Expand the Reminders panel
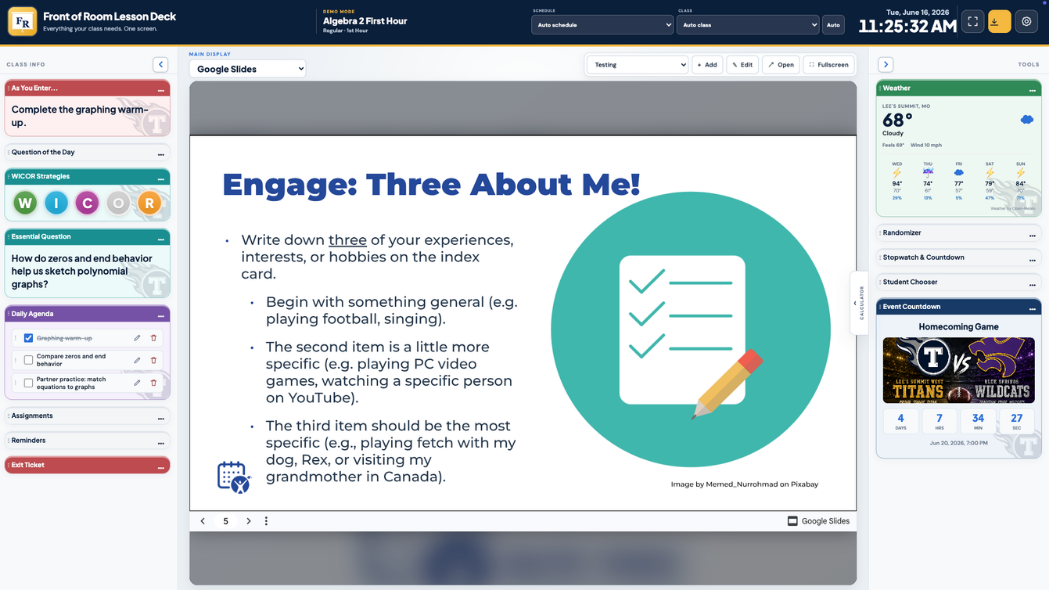Image resolution: width=1049 pixels, height=590 pixels. click(88, 441)
